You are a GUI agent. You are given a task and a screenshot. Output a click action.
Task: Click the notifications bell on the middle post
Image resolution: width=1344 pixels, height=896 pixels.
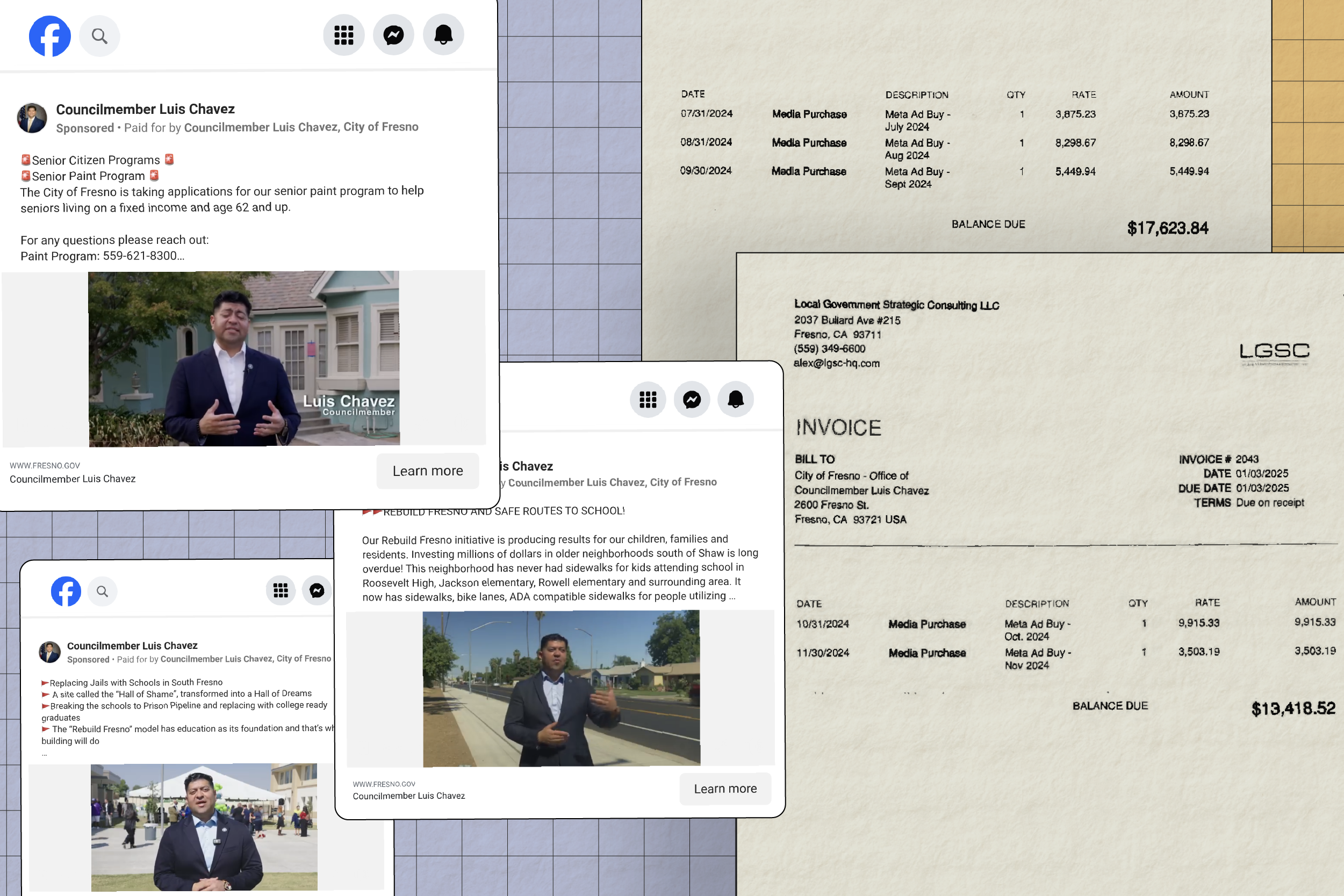click(x=736, y=400)
